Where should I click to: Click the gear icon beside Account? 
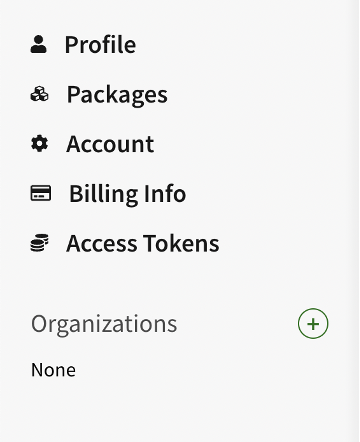39,144
